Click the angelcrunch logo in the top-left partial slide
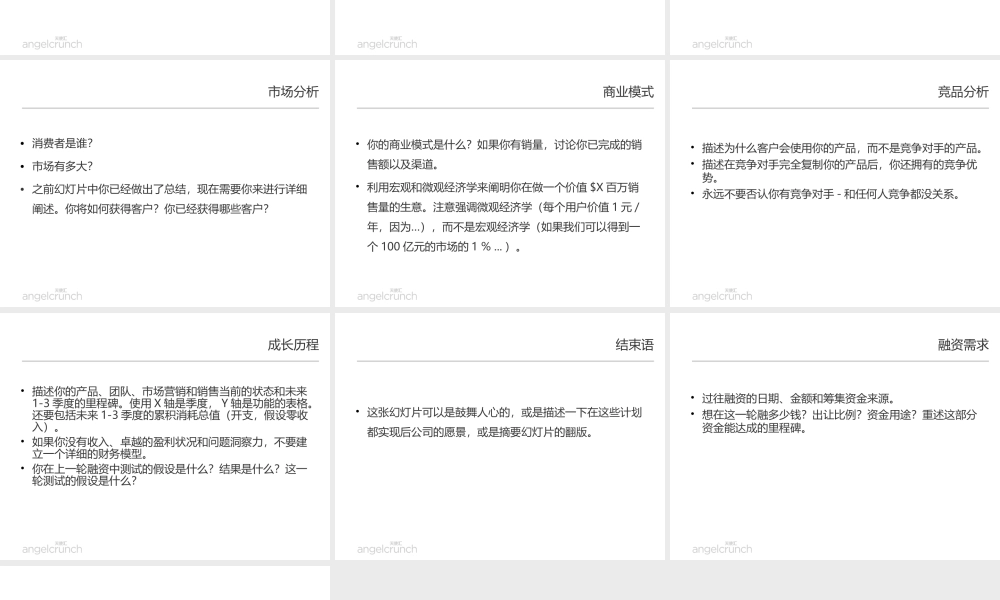The width and height of the screenshot is (1000, 600). (50, 44)
